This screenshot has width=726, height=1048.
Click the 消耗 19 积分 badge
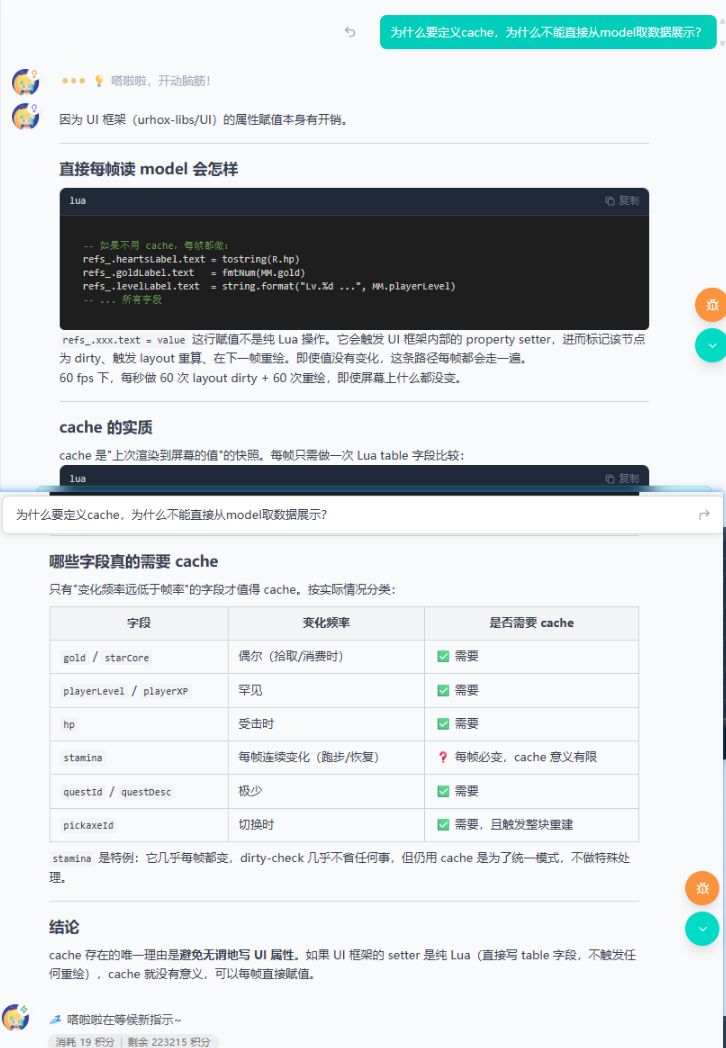[84, 1042]
